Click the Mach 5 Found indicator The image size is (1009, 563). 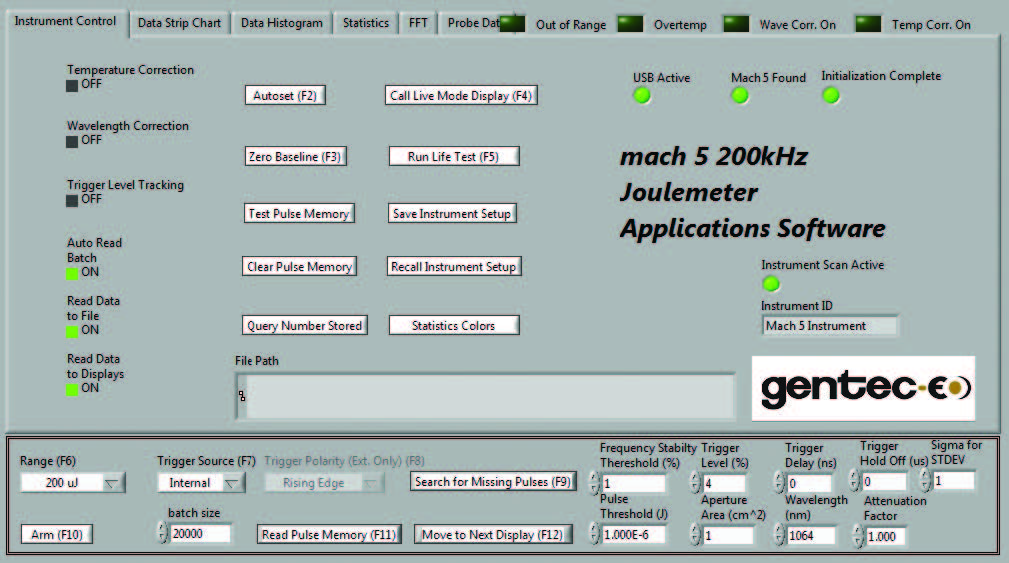[x=739, y=96]
